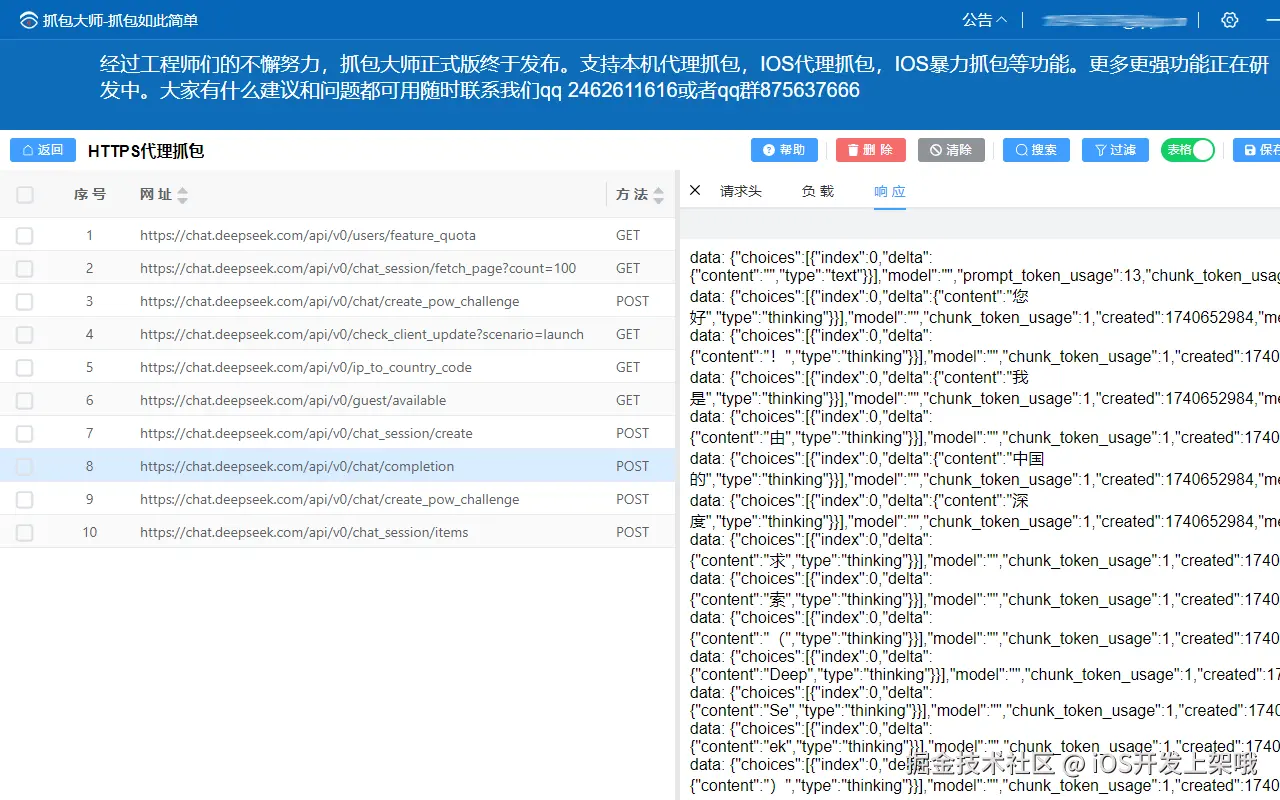The height and width of the screenshot is (800, 1280).
Task: Check the select-all header checkbox
Action: pyautogui.click(x=25, y=195)
